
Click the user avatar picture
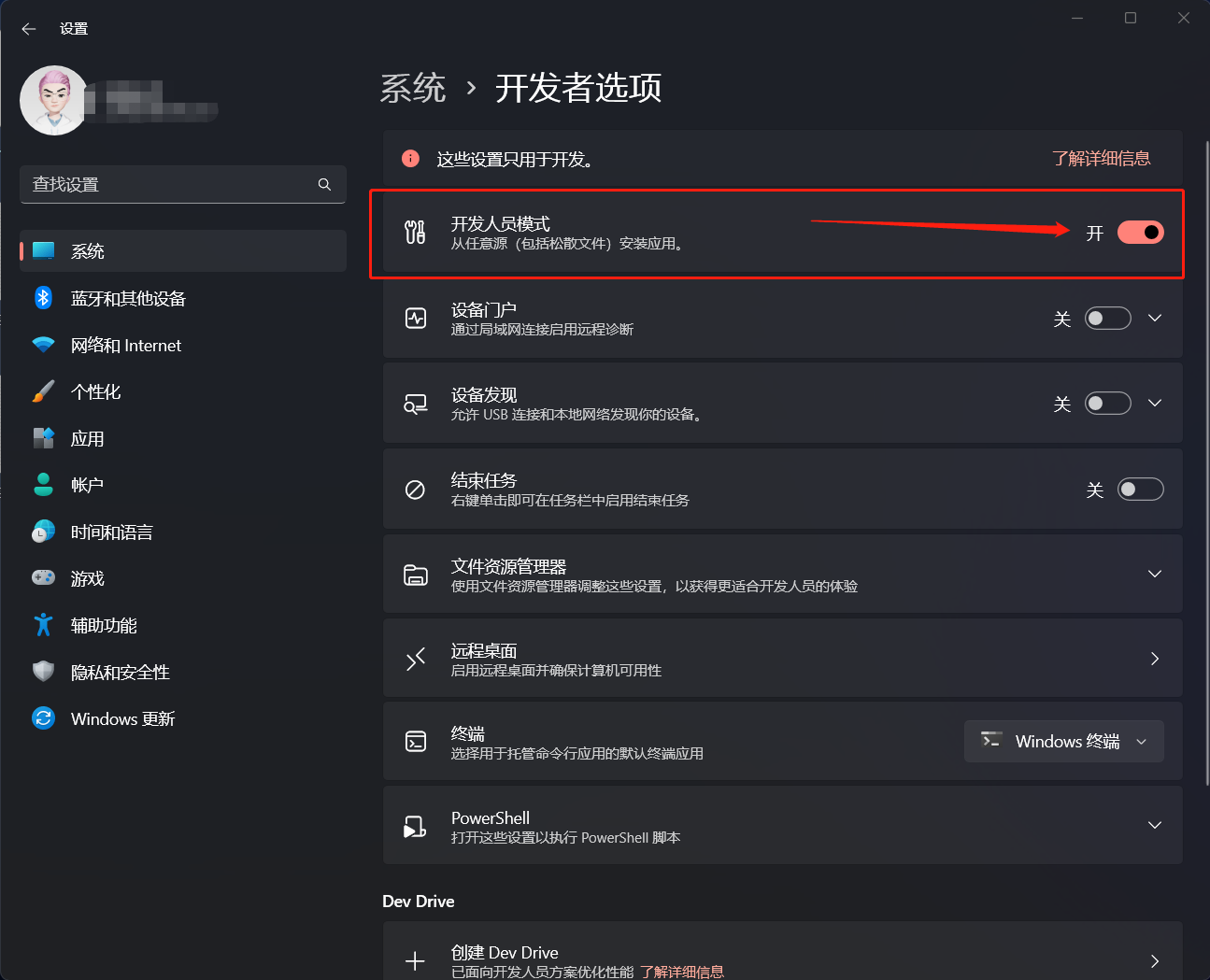pos(53,100)
